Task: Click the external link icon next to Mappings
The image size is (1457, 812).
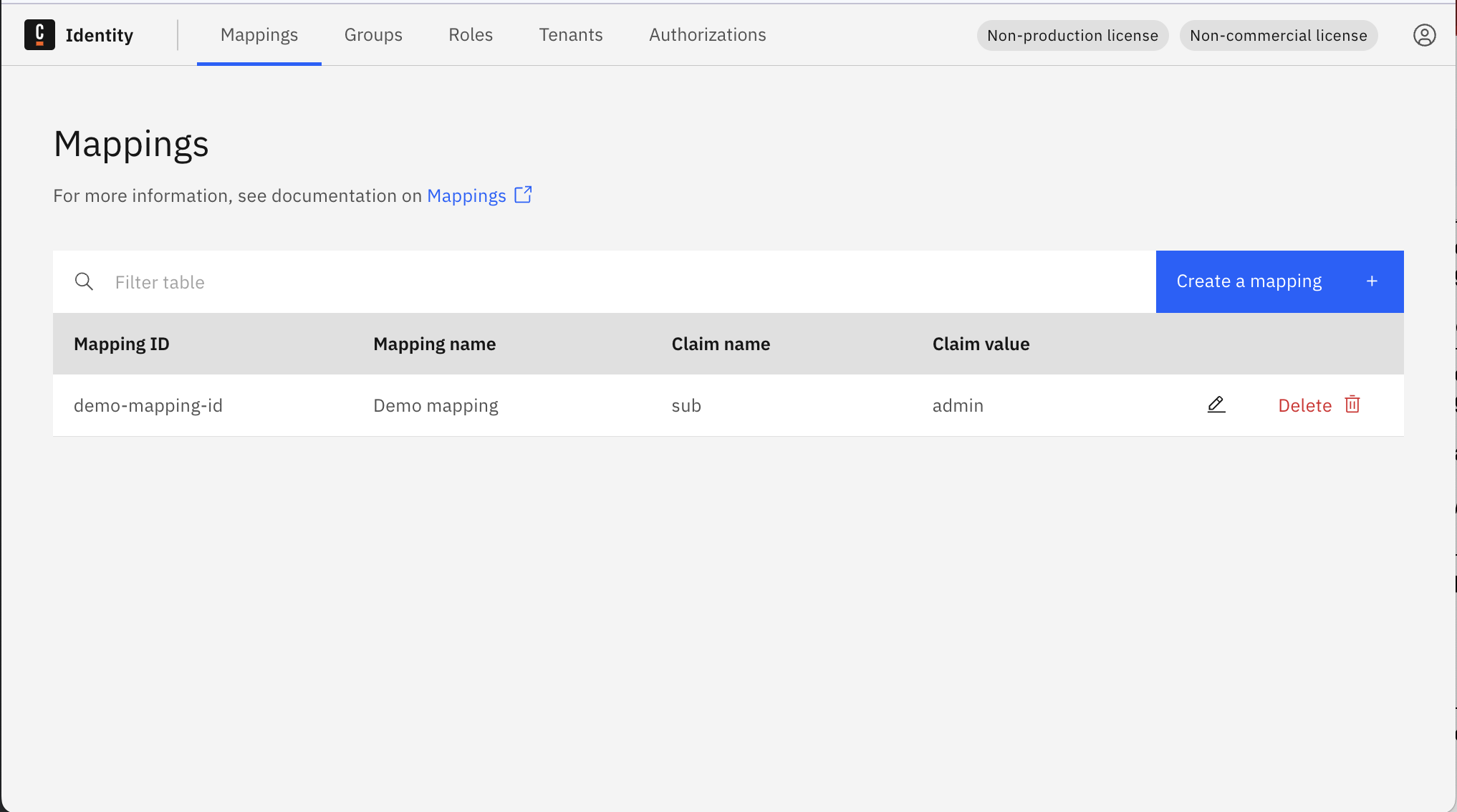Action: pos(524,195)
